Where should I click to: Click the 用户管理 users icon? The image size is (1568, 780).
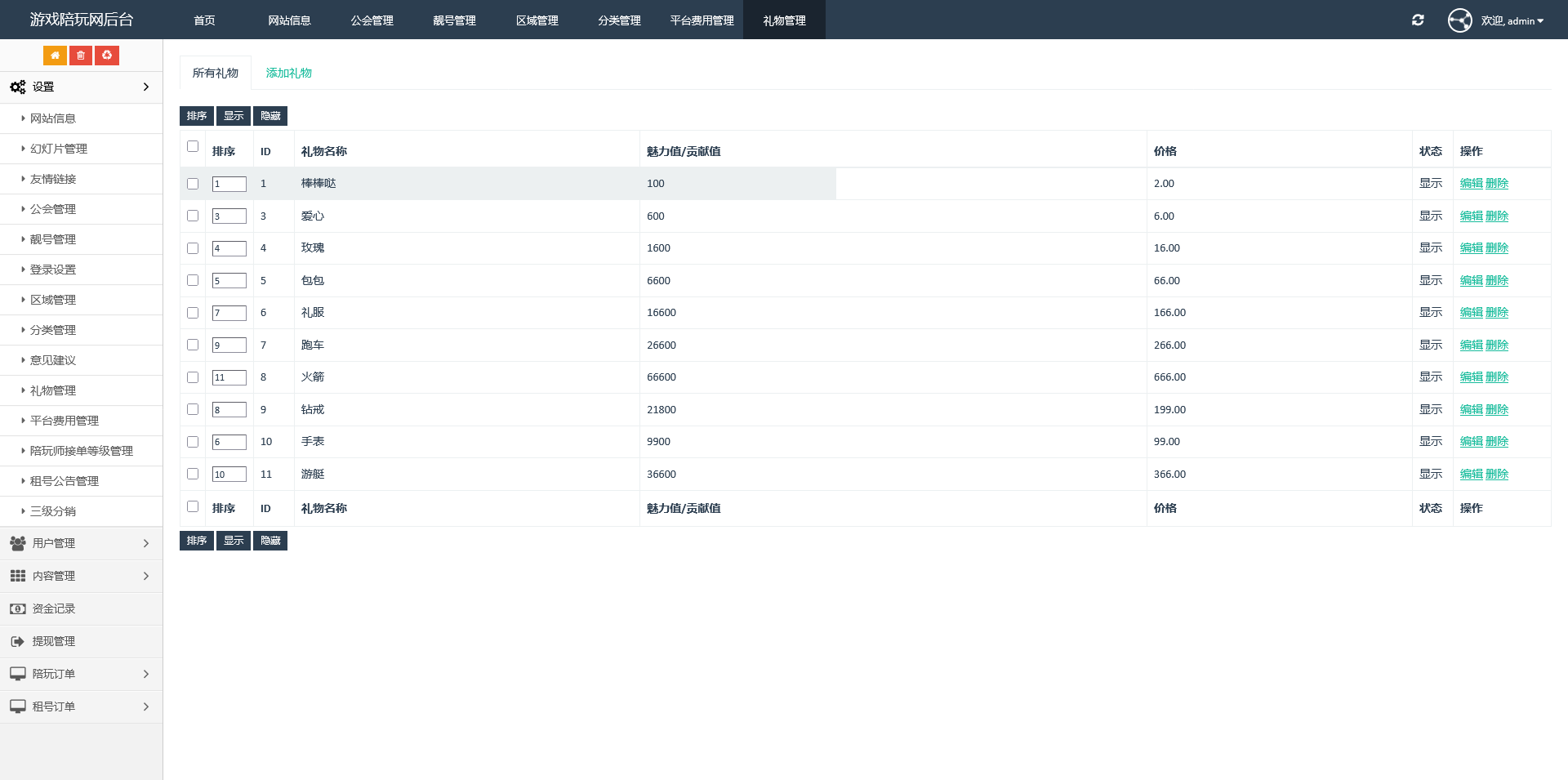18,543
